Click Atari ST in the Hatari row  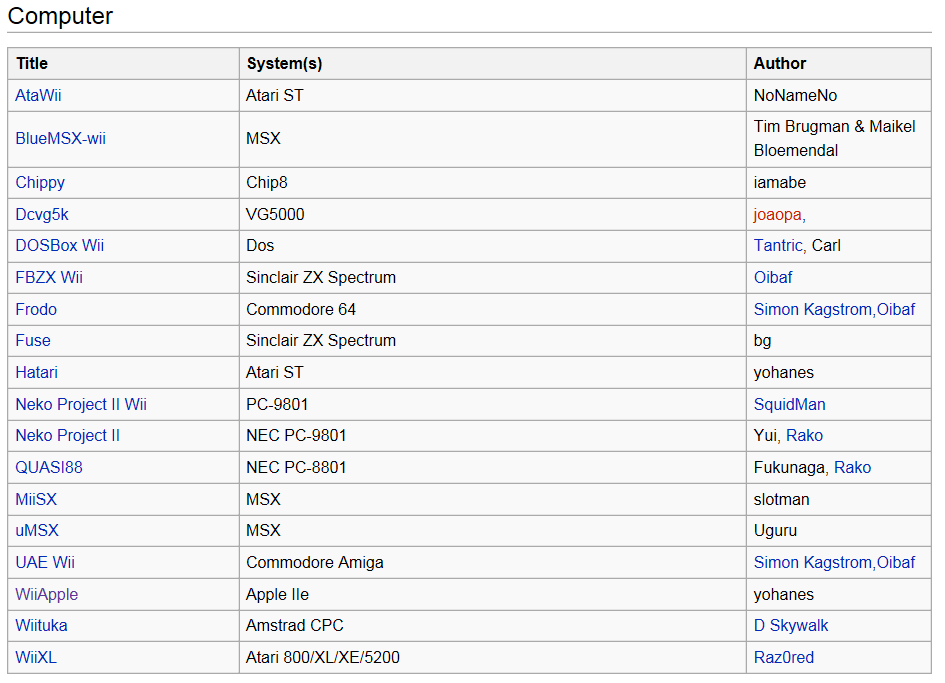pos(274,373)
